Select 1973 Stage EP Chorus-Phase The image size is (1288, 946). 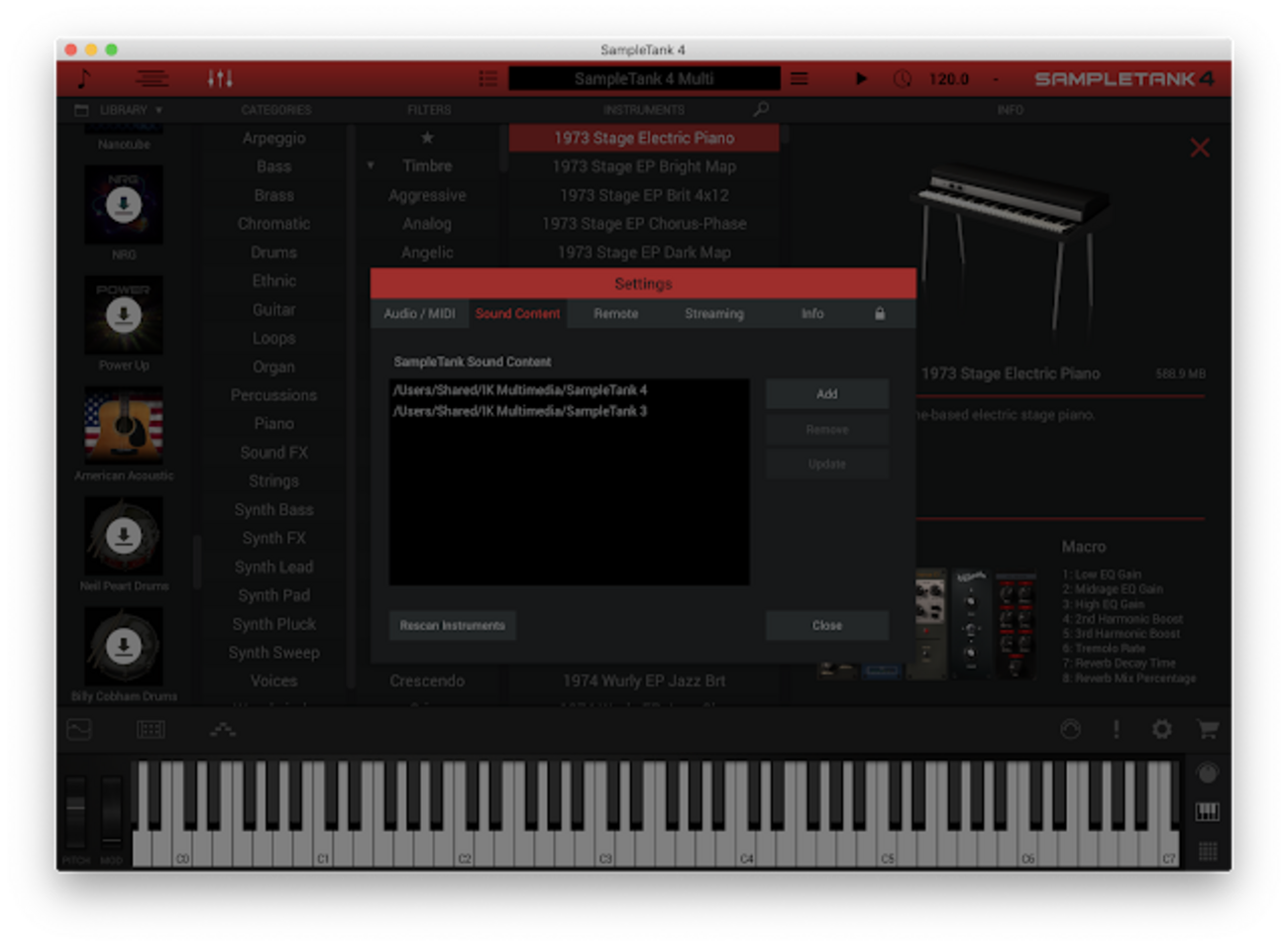[644, 224]
